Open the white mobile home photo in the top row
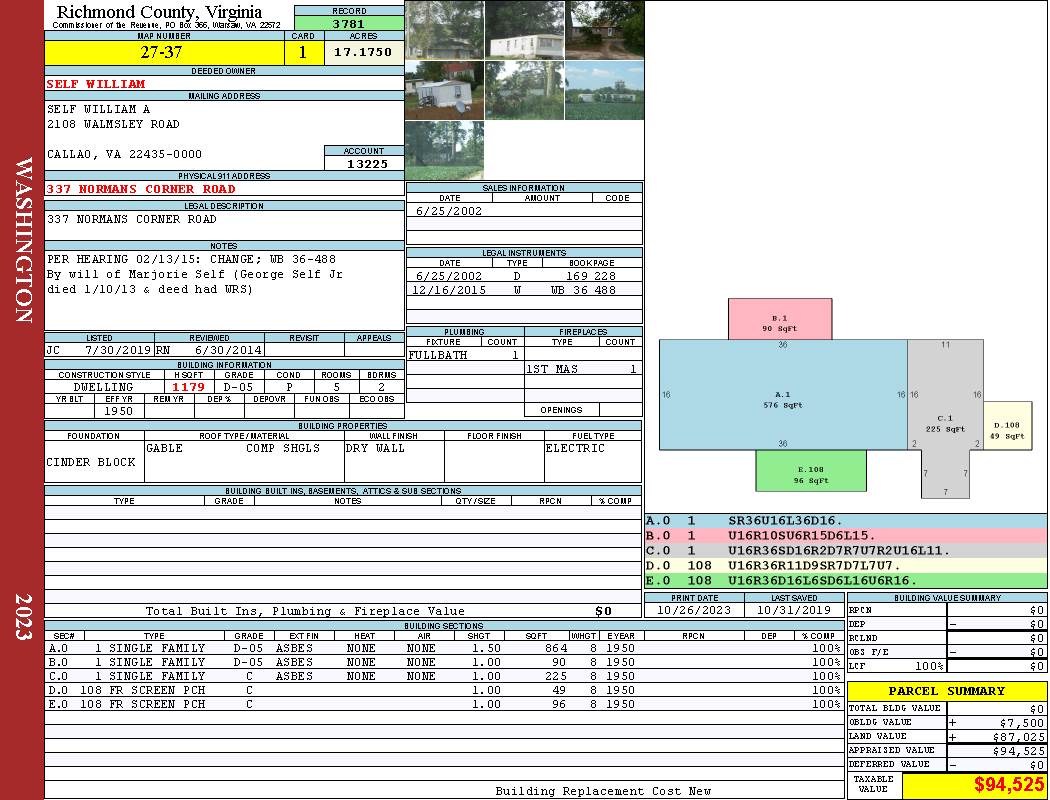The height and width of the screenshot is (800, 1050). coord(524,29)
